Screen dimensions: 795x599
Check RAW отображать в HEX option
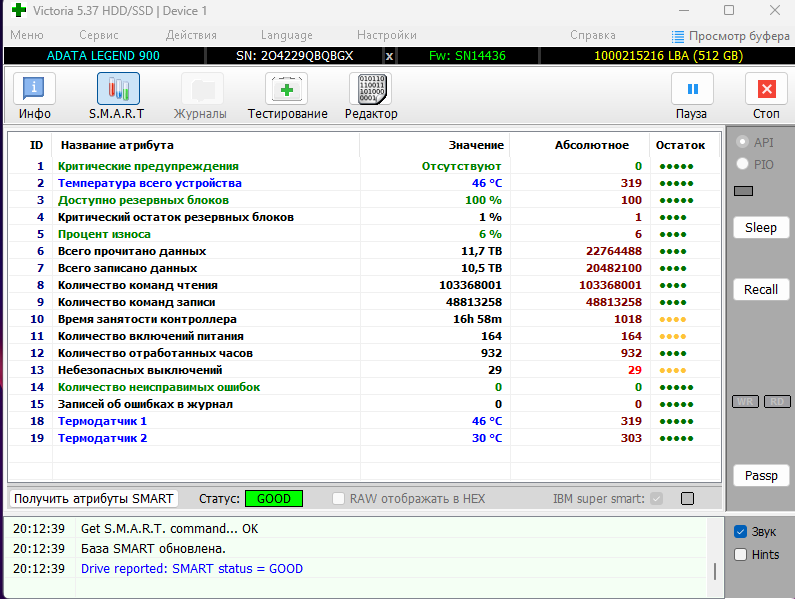pos(338,499)
